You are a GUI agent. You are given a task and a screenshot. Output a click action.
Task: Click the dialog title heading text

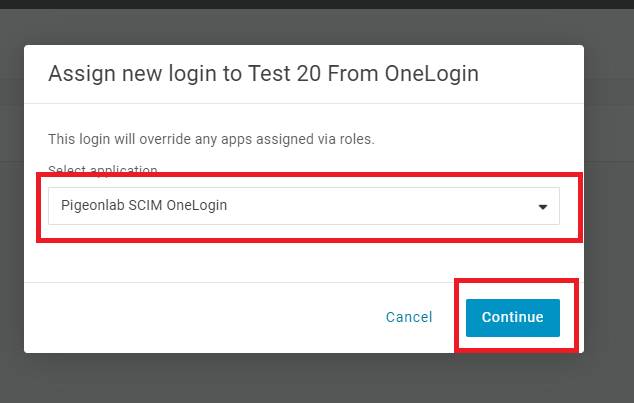pyautogui.click(x=263, y=74)
